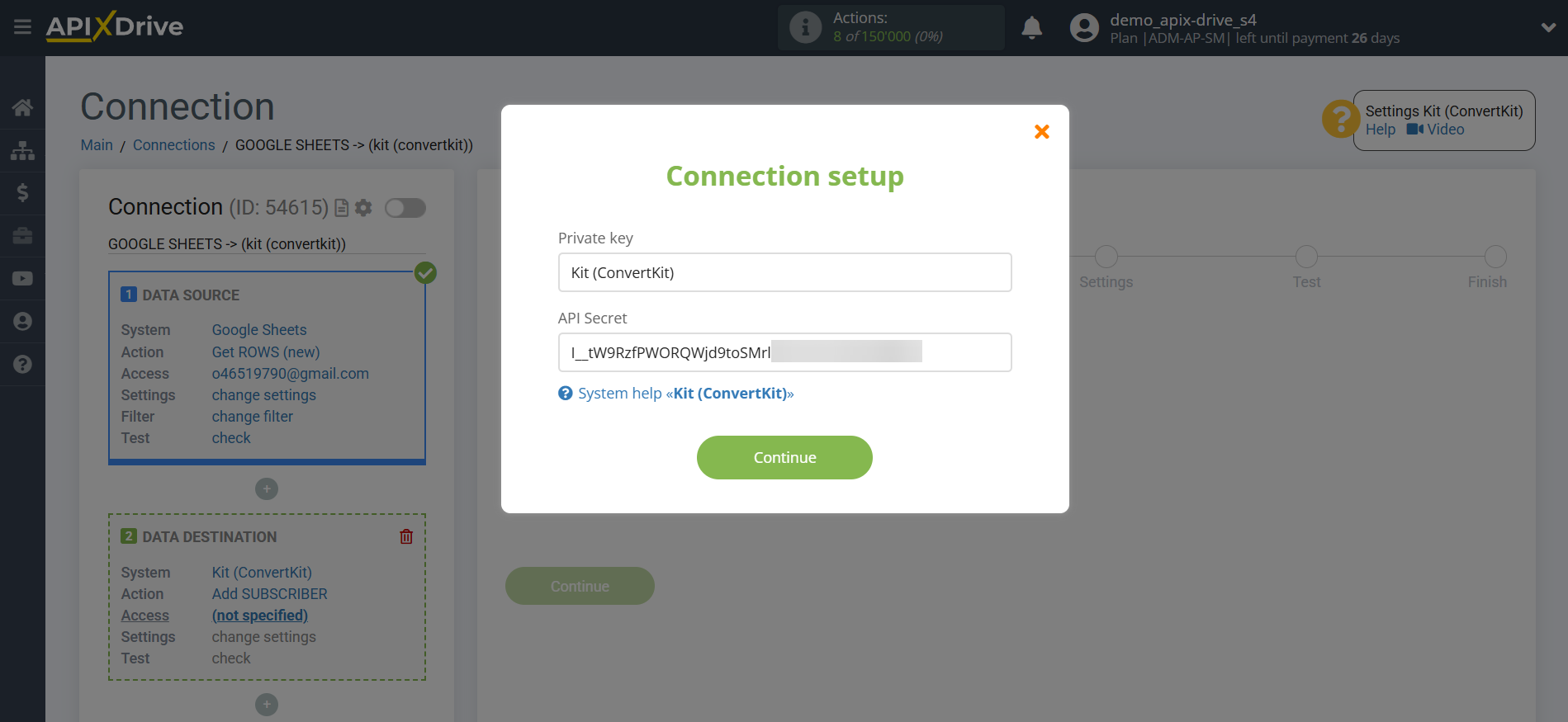This screenshot has width=1568, height=722.
Task: Open the briefcase sidebar icon
Action: click(x=22, y=236)
